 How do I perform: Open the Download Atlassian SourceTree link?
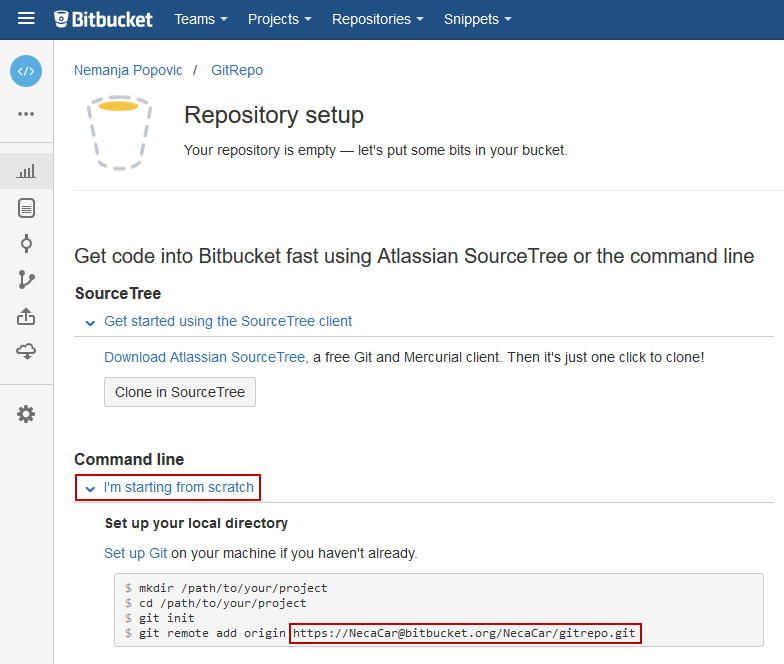click(204, 357)
